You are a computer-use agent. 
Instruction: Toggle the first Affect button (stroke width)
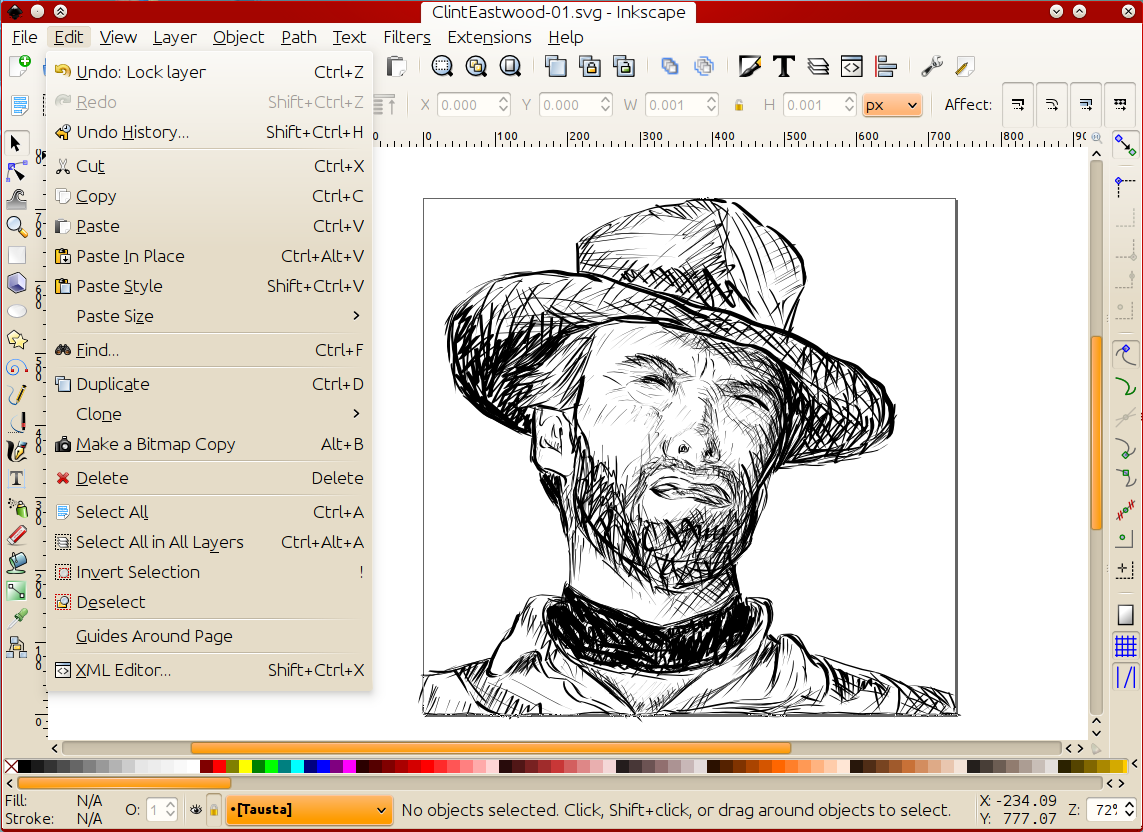click(1018, 105)
